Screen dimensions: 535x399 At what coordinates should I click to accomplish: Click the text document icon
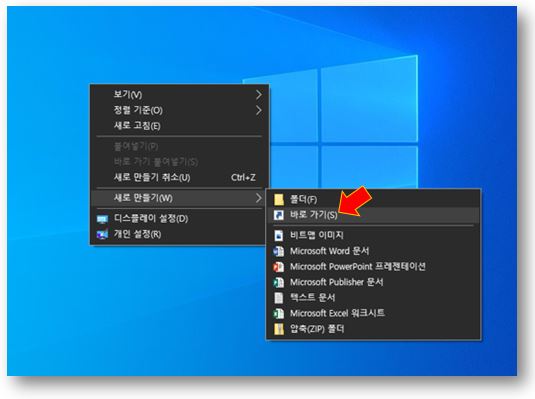point(279,298)
